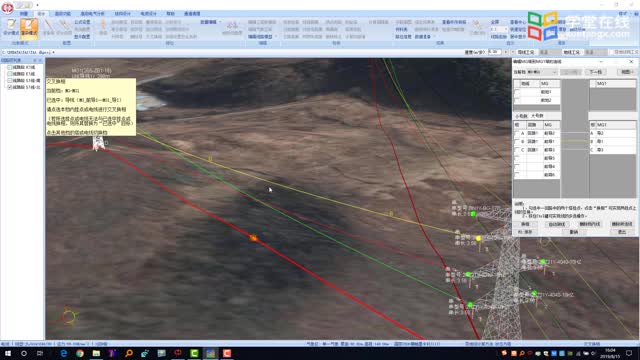Tick the phase B row checkbox
Screen dimensions: 640x360
click(x=517, y=142)
